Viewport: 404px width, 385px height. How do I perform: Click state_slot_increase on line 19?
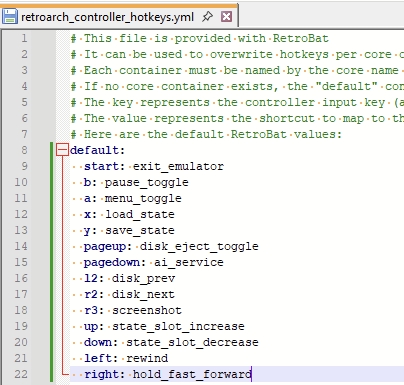pos(178,326)
